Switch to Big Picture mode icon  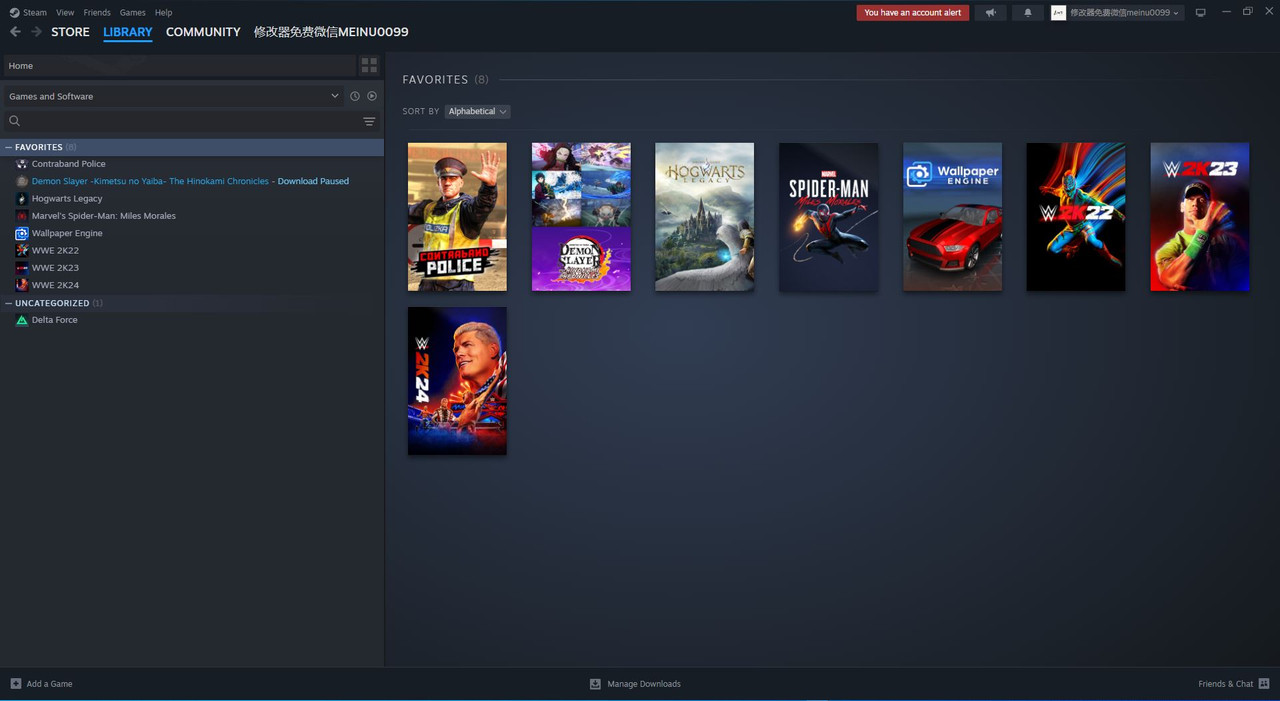tap(1201, 13)
